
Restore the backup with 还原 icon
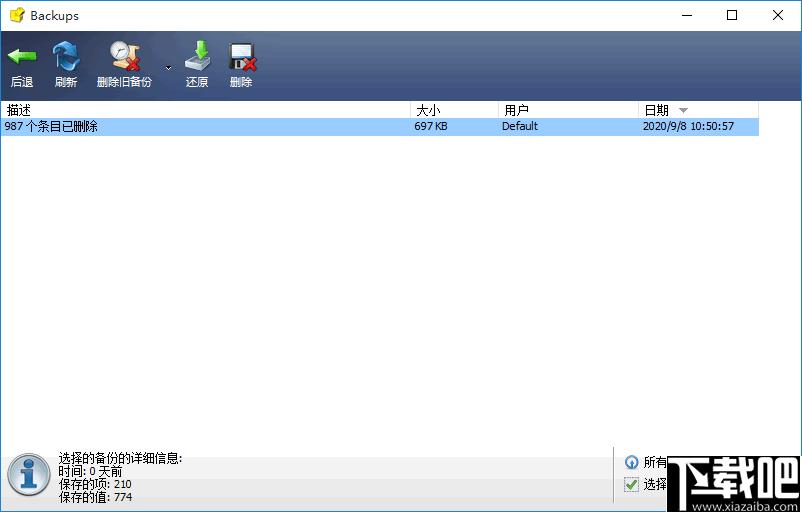click(x=197, y=56)
